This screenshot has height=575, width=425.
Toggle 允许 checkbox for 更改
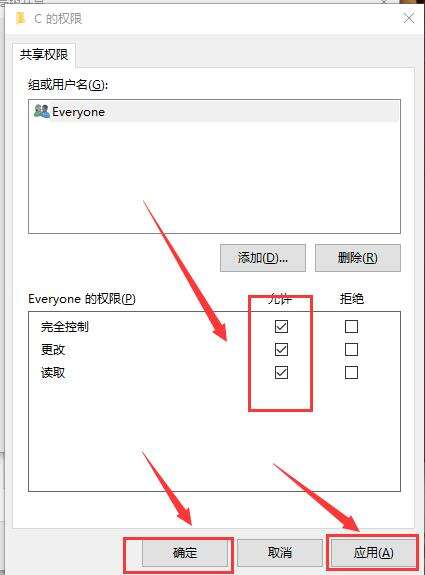tap(281, 349)
